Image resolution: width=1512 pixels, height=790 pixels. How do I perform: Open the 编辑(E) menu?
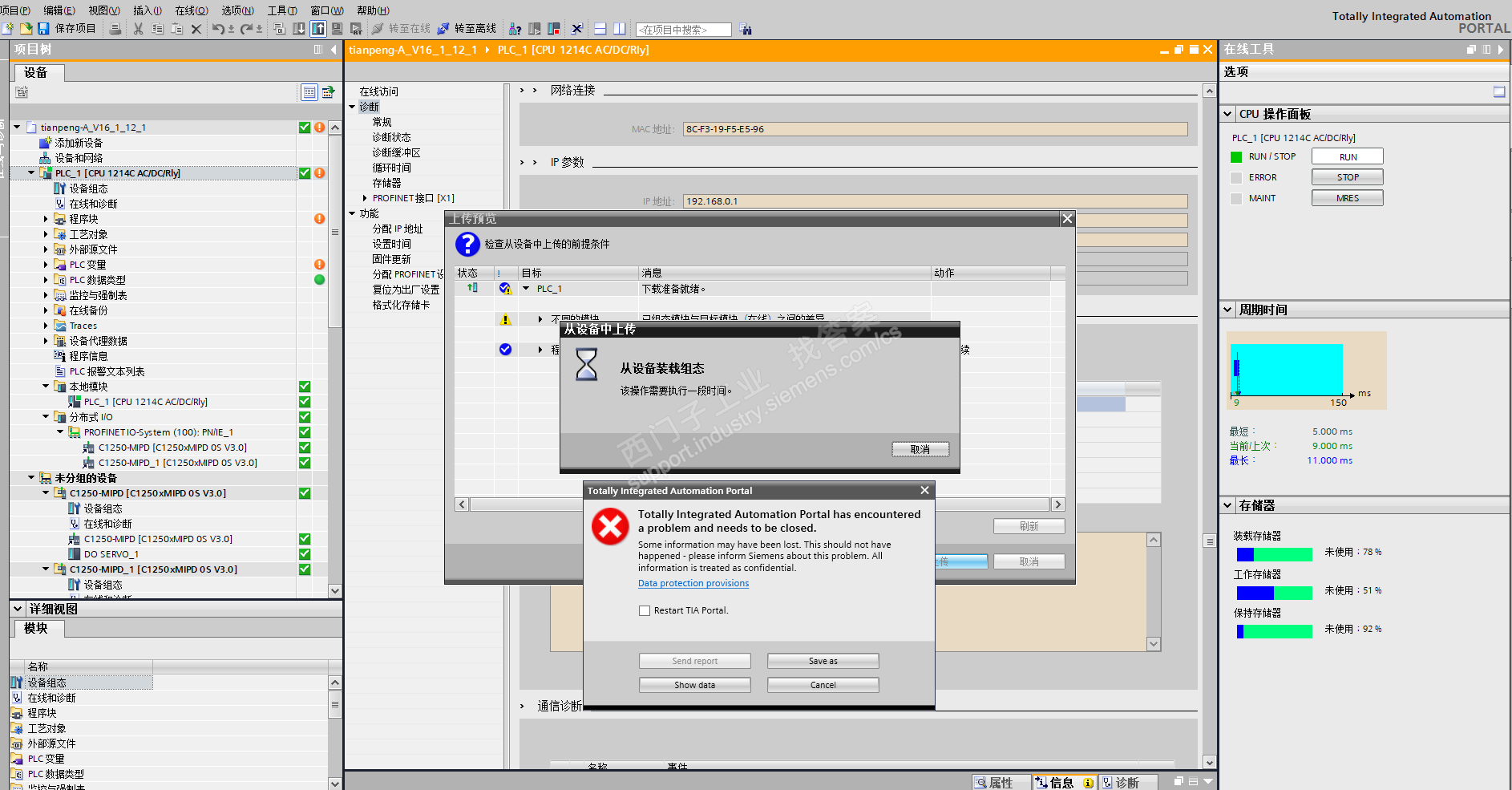coord(59,10)
